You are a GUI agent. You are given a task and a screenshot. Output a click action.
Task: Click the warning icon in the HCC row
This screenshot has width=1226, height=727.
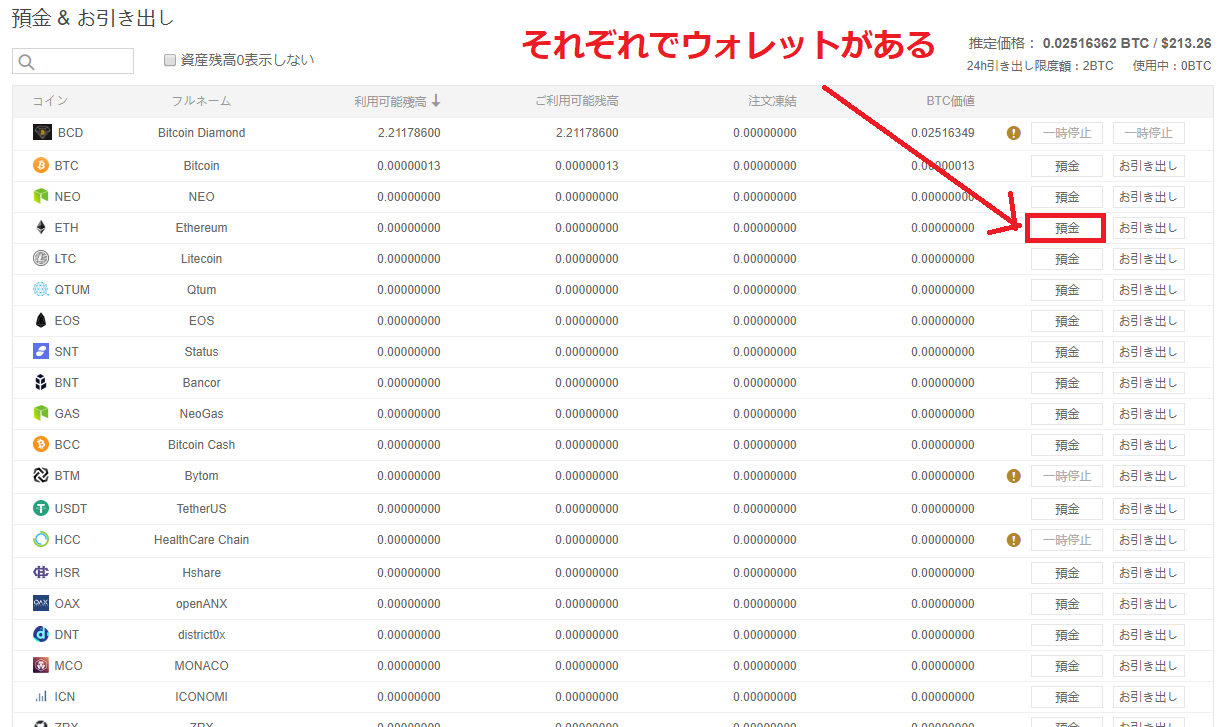(x=1014, y=540)
